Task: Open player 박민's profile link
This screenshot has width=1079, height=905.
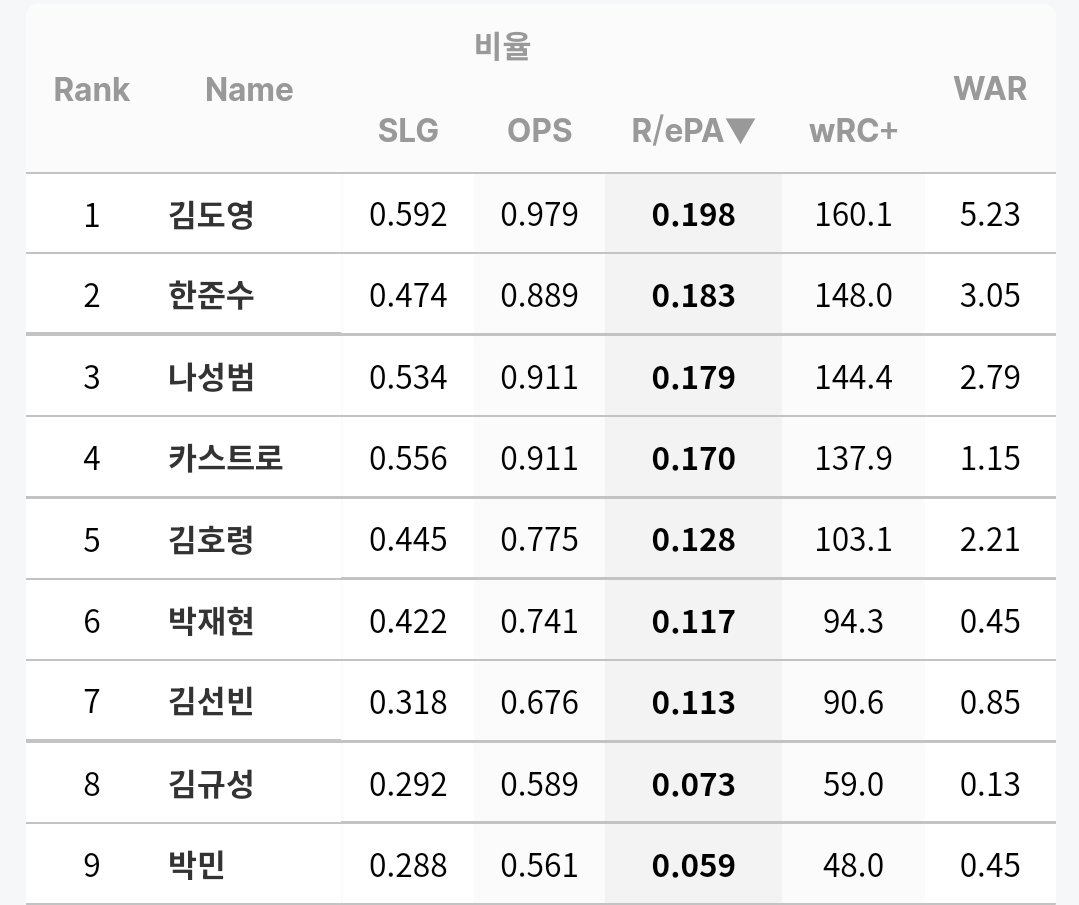Action: click(197, 865)
